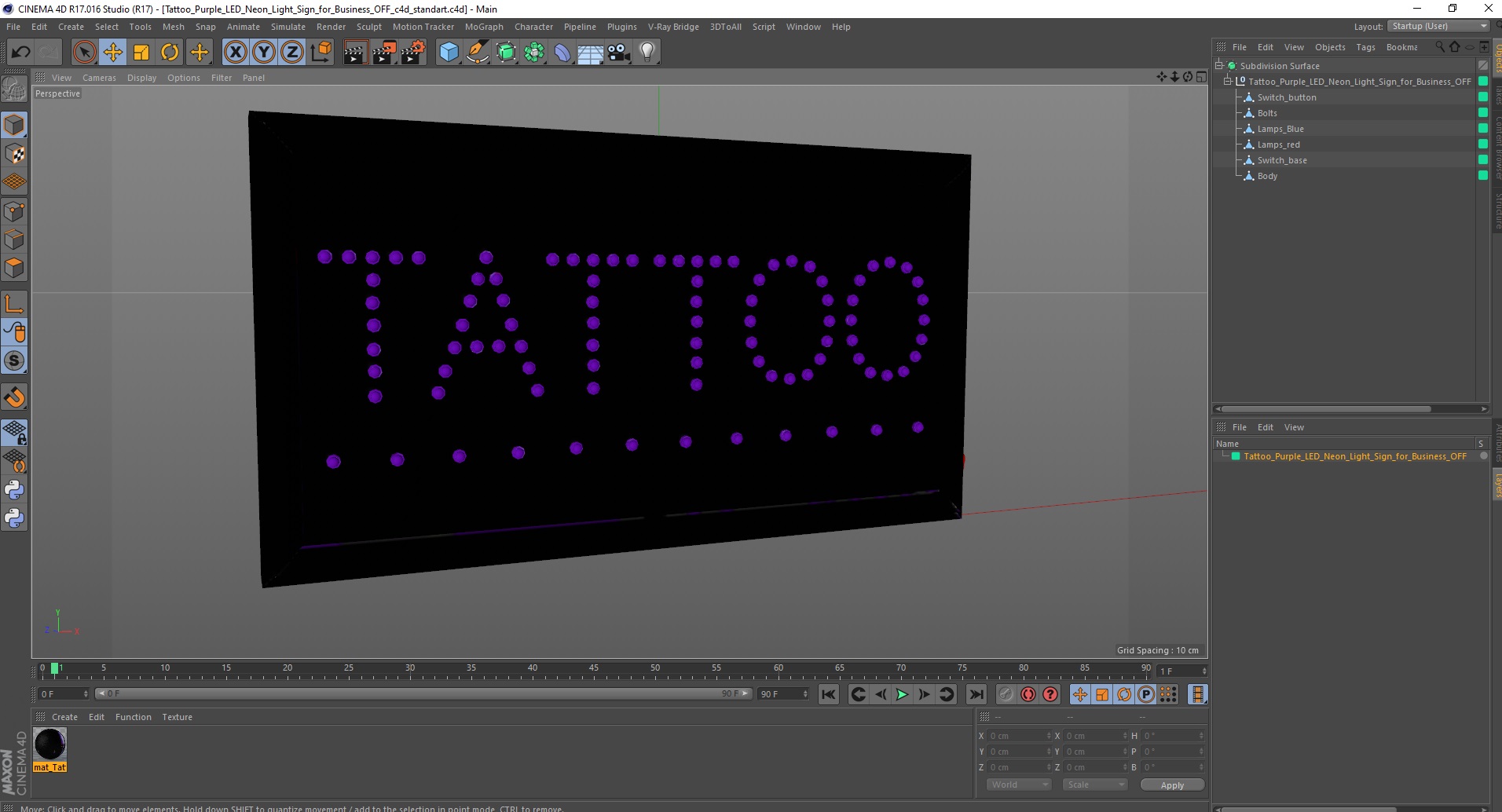Viewport: 1502px width, 812px height.
Task: Add a Floor environment object
Action: (x=591, y=53)
